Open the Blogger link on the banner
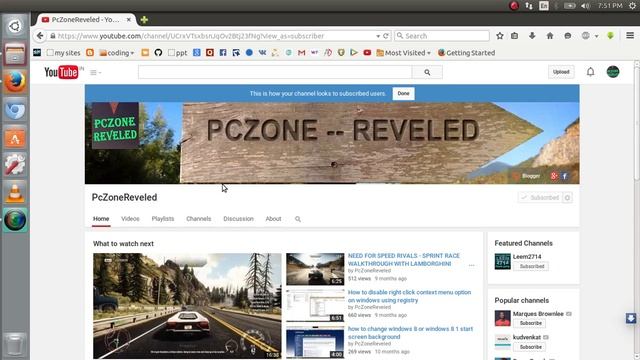Viewport: 640px width, 360px height. (x=527, y=176)
